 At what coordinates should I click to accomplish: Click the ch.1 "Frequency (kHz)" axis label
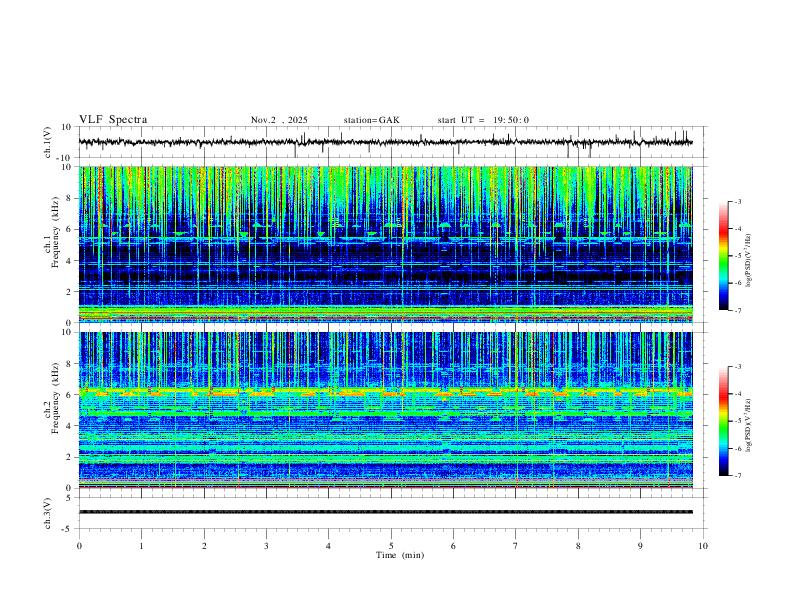[x=55, y=233]
